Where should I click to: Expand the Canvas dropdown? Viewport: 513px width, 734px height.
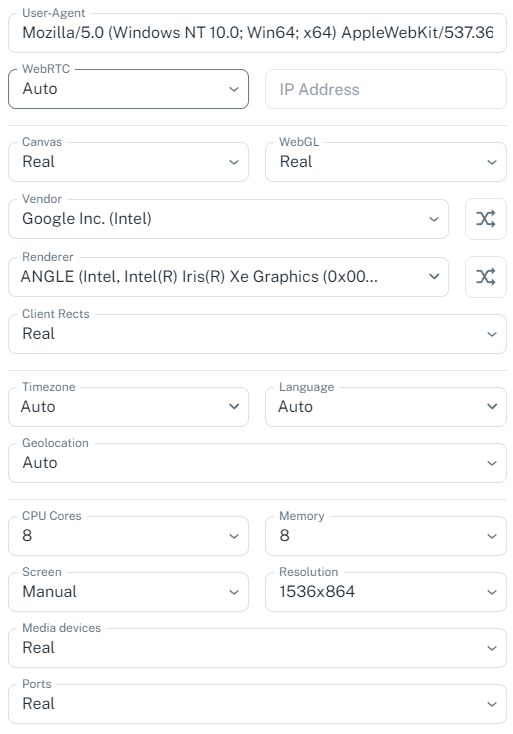point(128,162)
